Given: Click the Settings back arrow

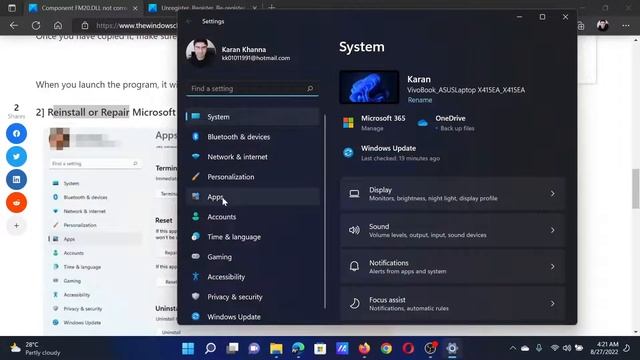Looking at the screenshot, I should tap(189, 21).
